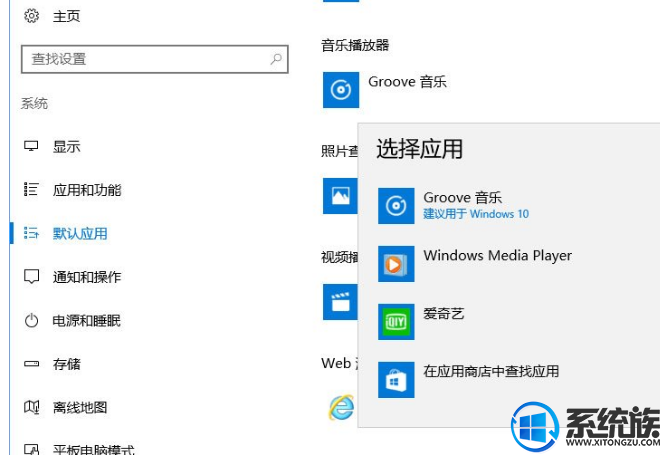Choose Groove 音乐 in the app picker
Viewport: 660px width, 455px height.
click(x=463, y=197)
